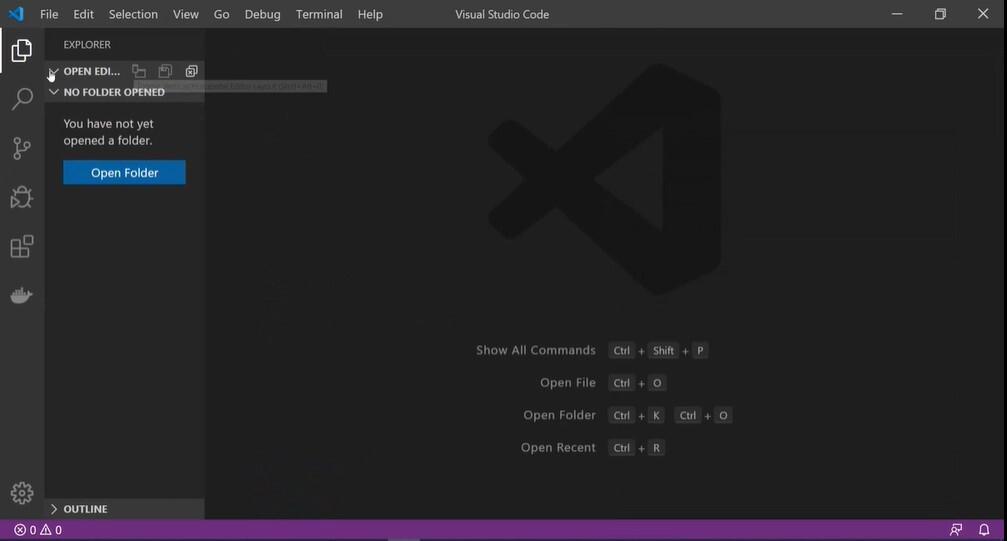The width and height of the screenshot is (1007, 541).
Task: Close the Visual Studio Code window
Action: (983, 13)
